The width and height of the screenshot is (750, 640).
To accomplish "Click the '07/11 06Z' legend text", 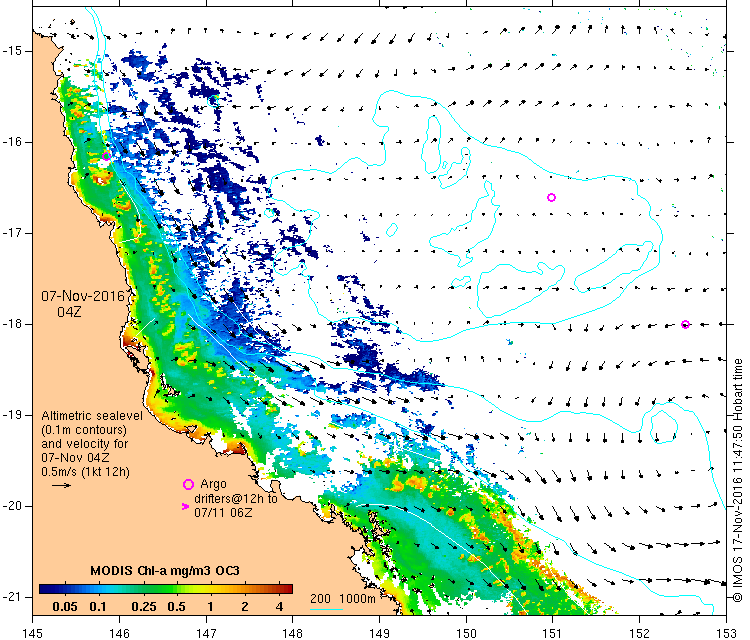I will [x=223, y=512].
